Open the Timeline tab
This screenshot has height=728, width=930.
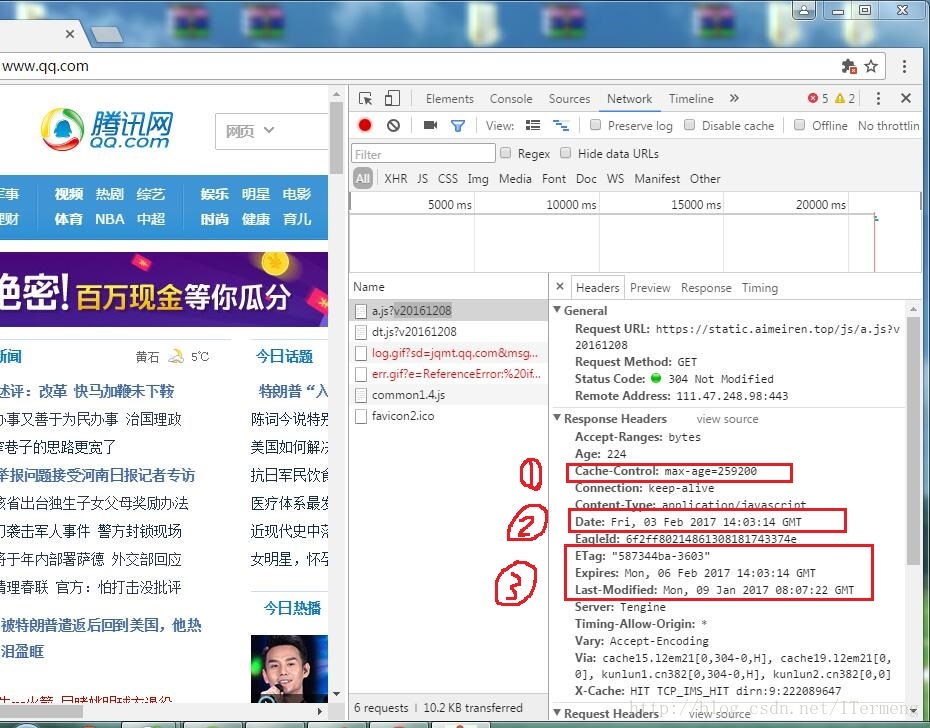(691, 98)
